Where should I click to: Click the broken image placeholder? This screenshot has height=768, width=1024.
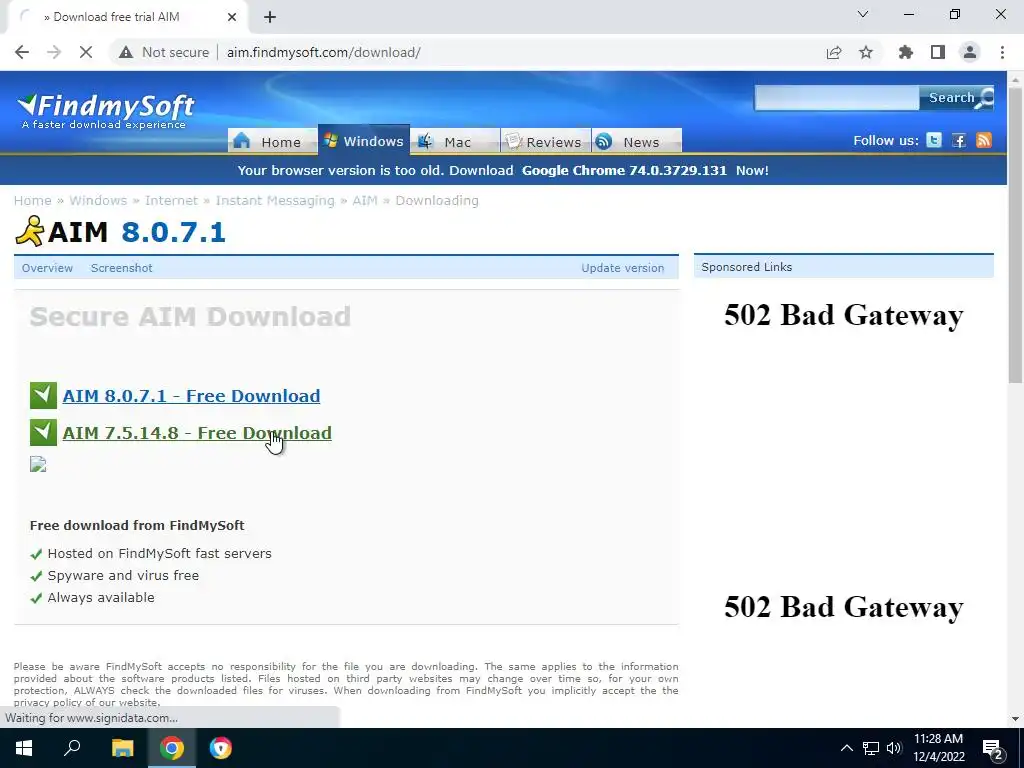38,464
